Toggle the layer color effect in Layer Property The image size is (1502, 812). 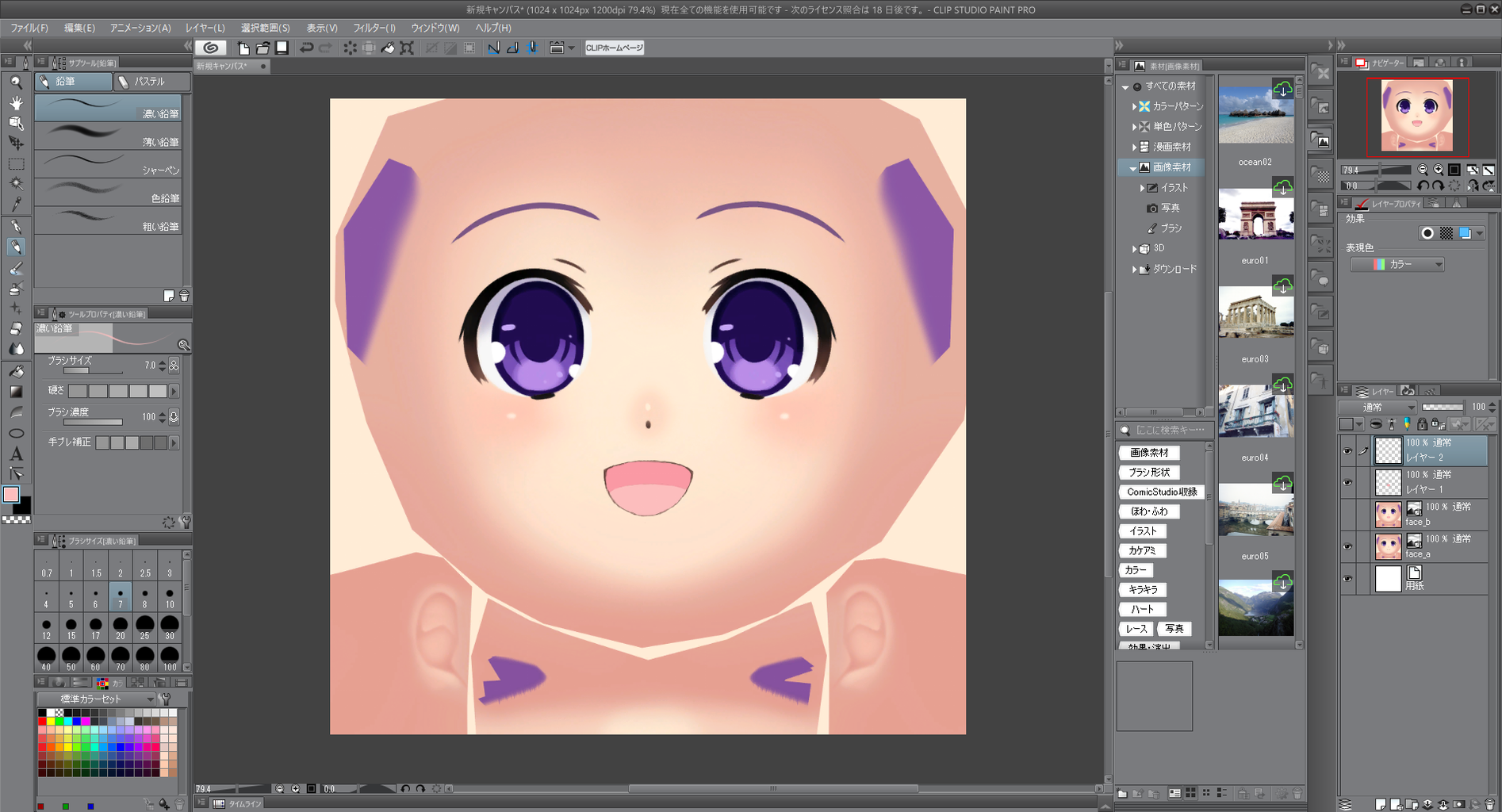(x=1466, y=233)
